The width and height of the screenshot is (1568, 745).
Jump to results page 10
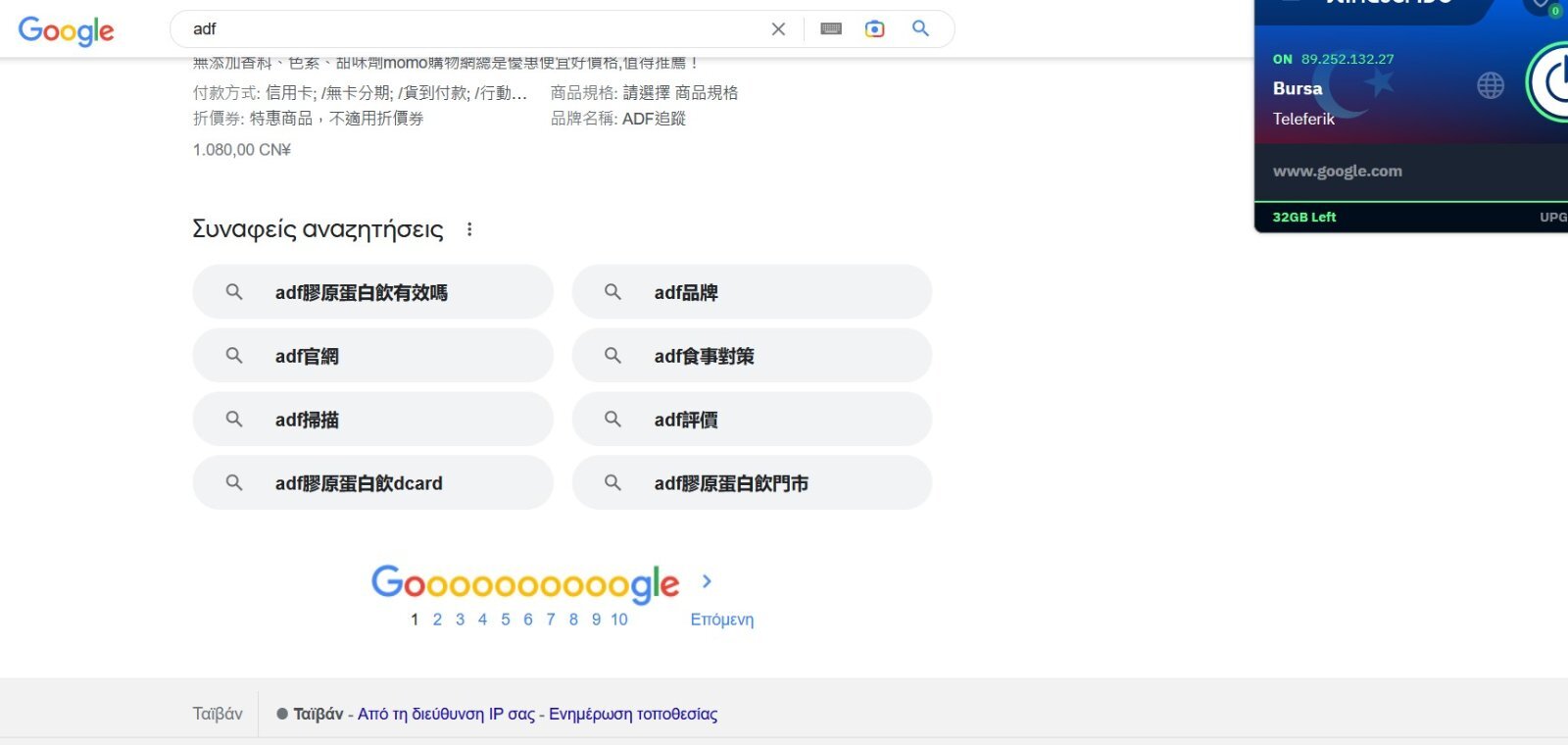point(618,620)
